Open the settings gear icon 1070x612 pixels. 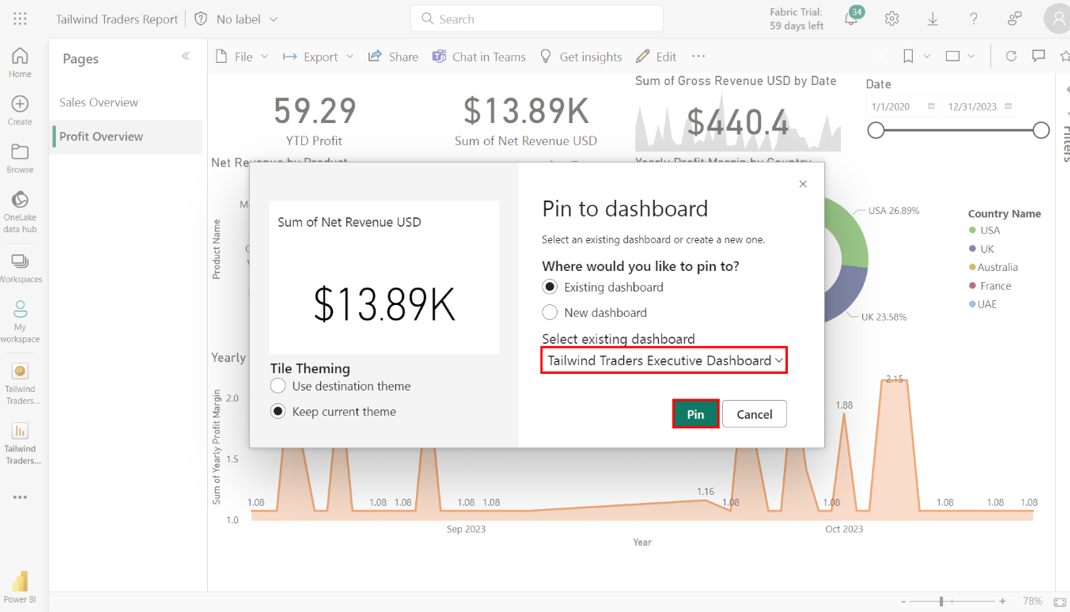coord(891,19)
